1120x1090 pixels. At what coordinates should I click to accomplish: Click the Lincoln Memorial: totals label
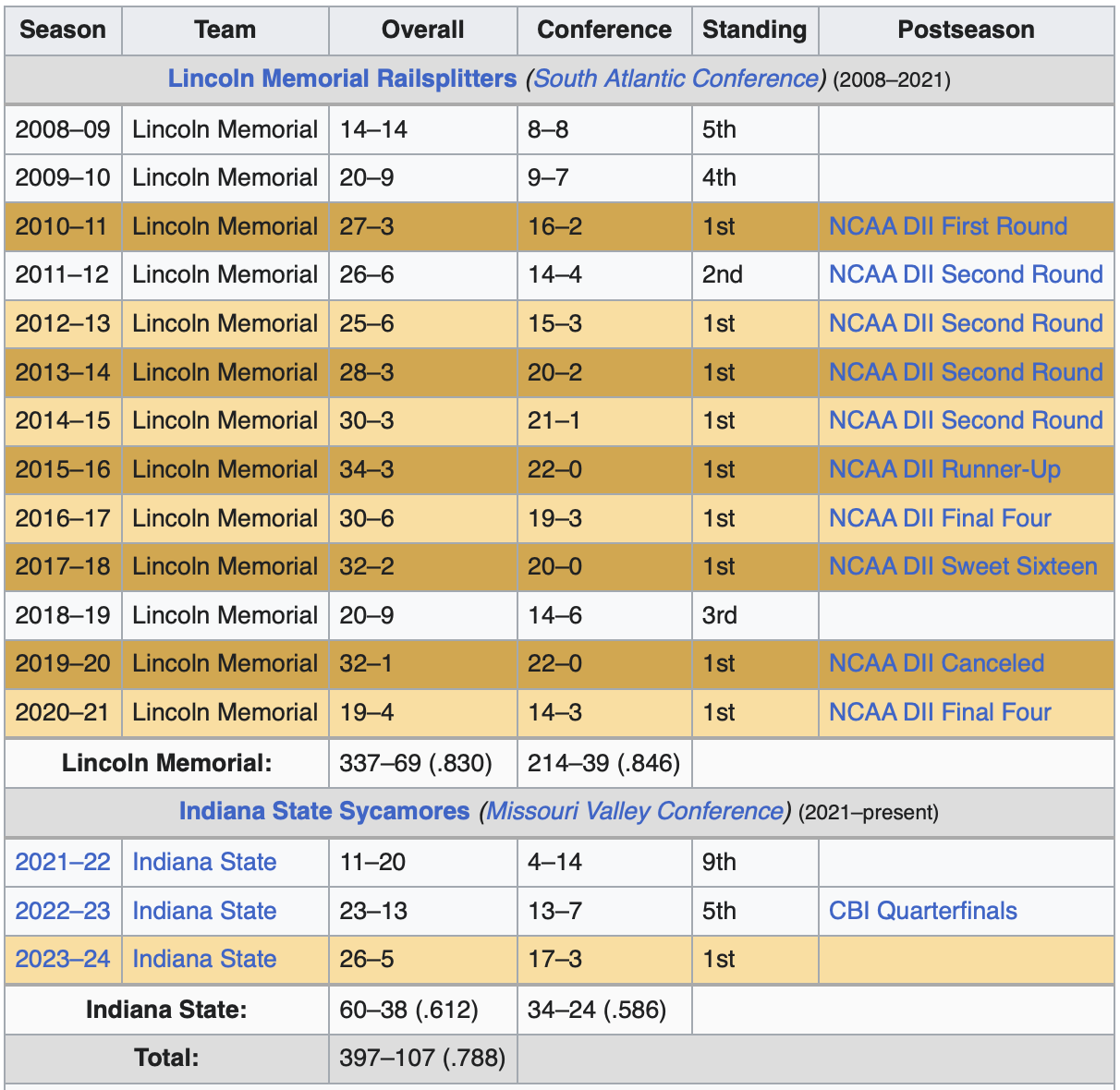coord(166,763)
